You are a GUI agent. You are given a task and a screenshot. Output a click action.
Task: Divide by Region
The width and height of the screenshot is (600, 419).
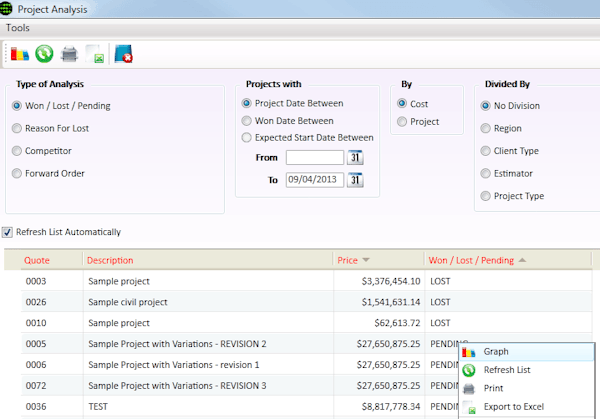[485, 128]
